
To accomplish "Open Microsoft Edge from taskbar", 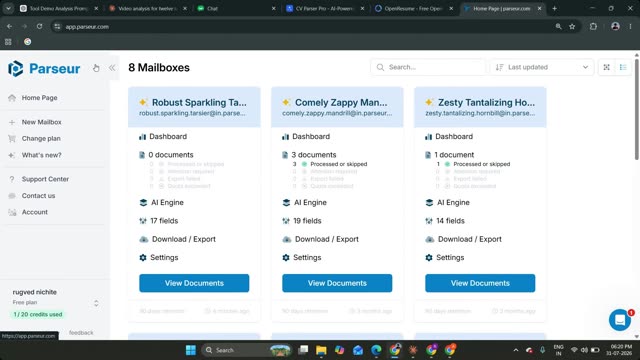I will coord(376,350).
